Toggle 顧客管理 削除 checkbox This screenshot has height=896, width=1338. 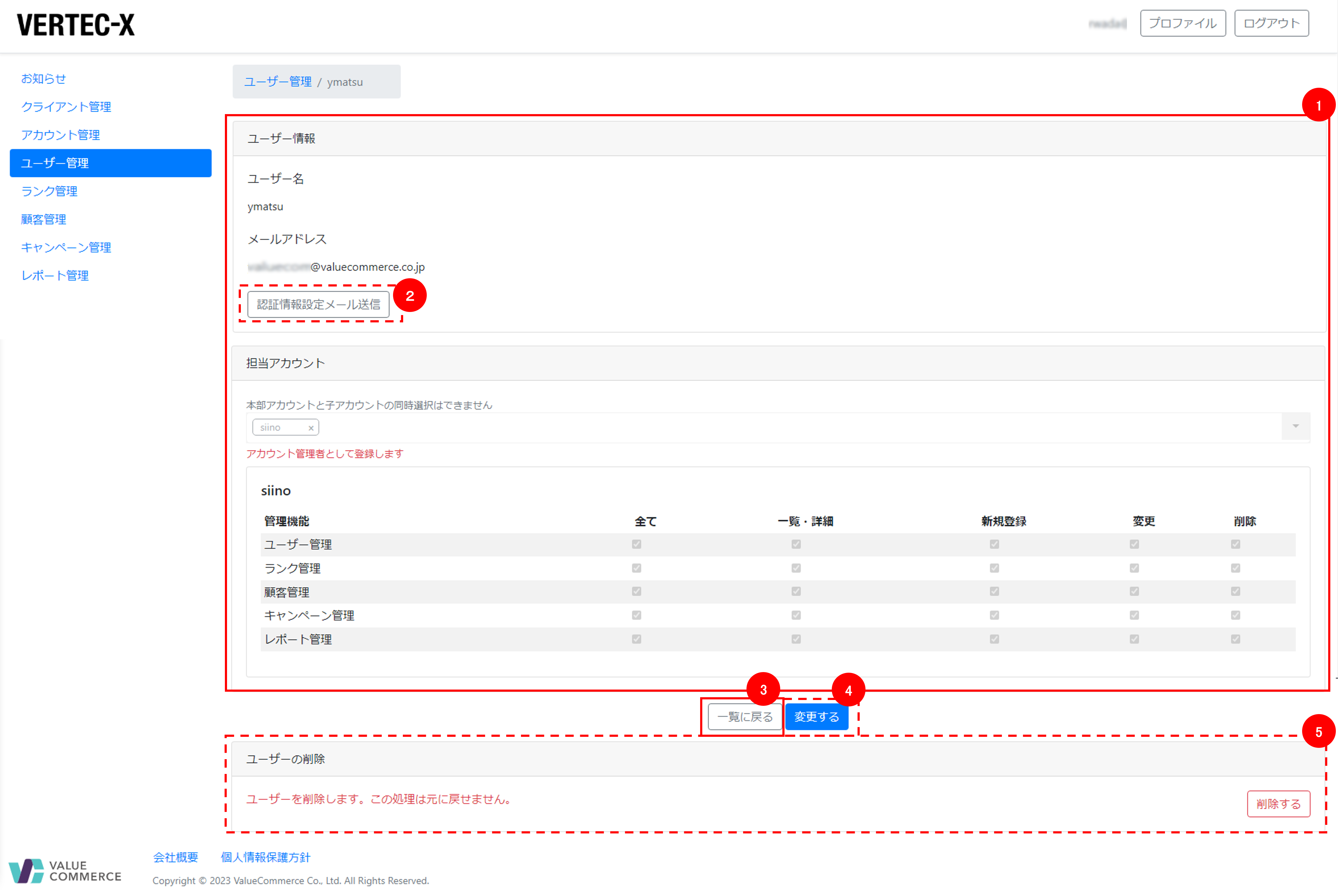pyautogui.click(x=1235, y=591)
